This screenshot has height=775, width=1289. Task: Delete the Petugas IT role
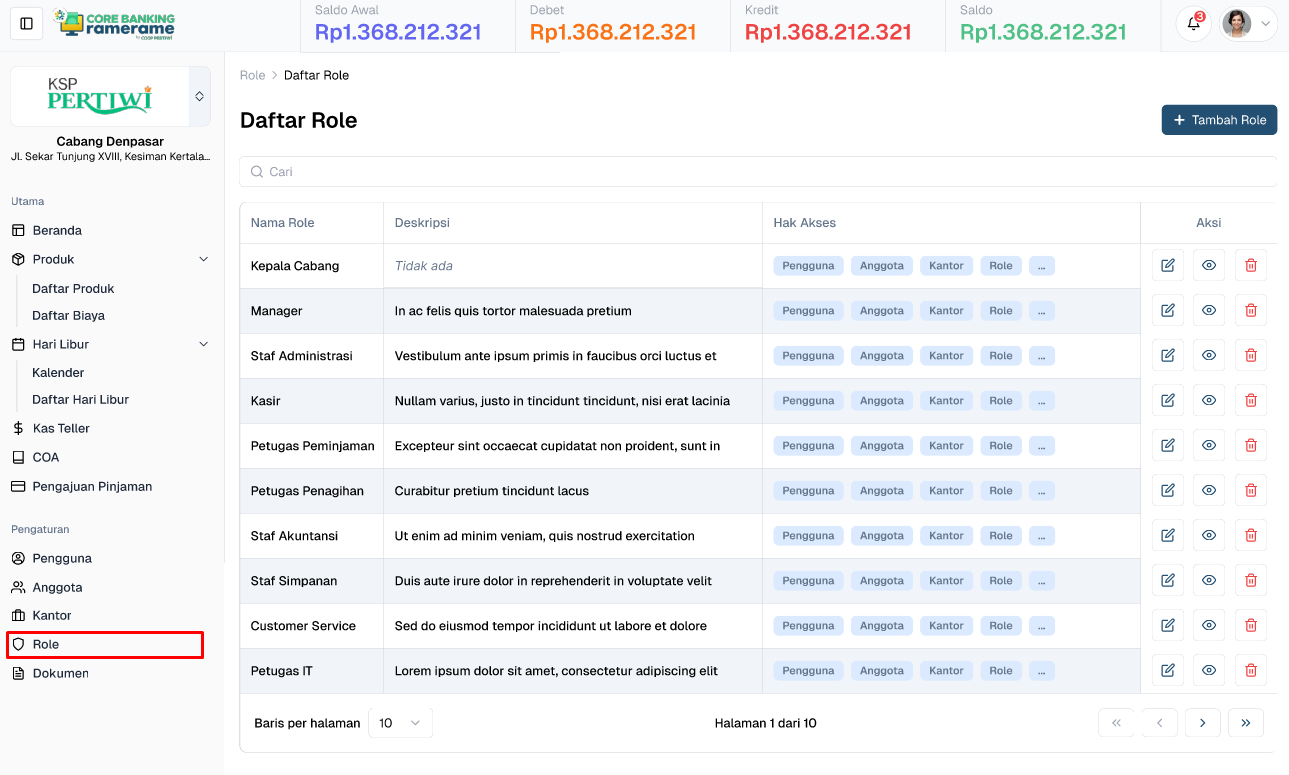click(1250, 670)
